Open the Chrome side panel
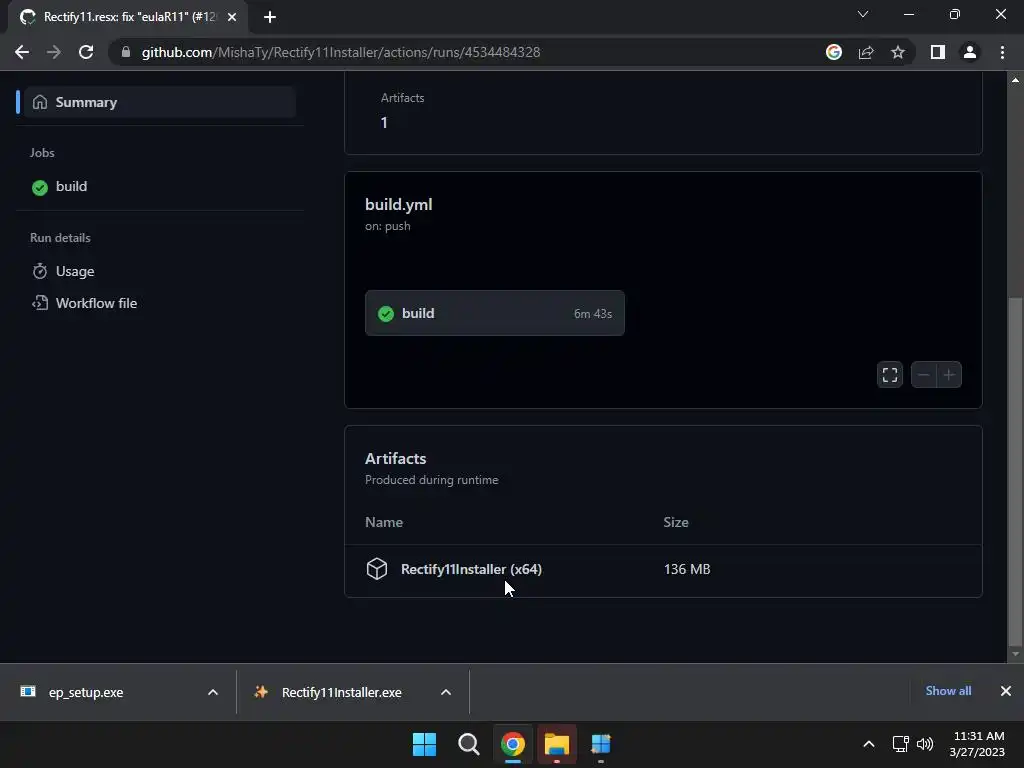This screenshot has height=768, width=1024. pos(938,52)
